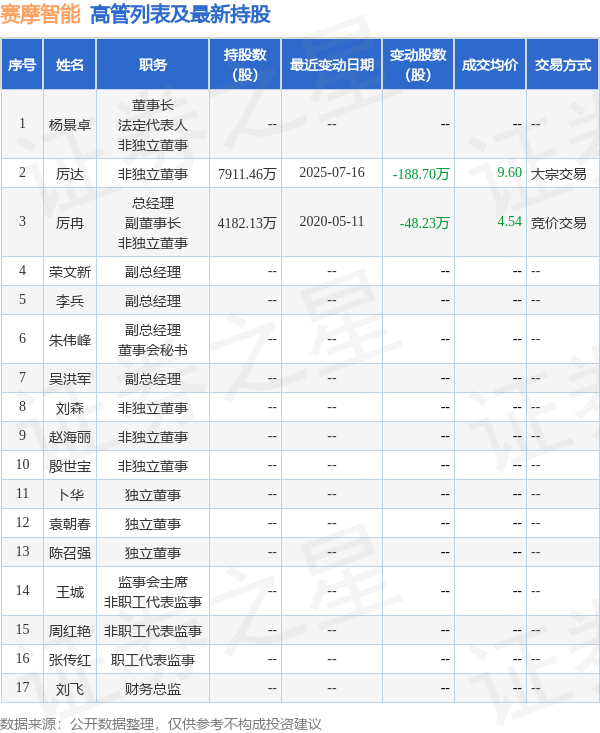Select the name 袁朝春
600x733 pixels.
click(x=70, y=524)
